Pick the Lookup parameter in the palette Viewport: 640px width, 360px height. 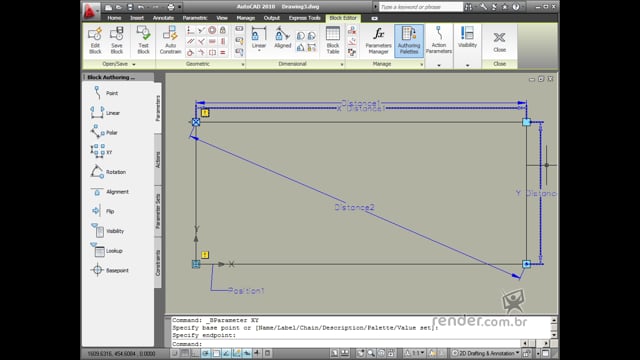107,251
